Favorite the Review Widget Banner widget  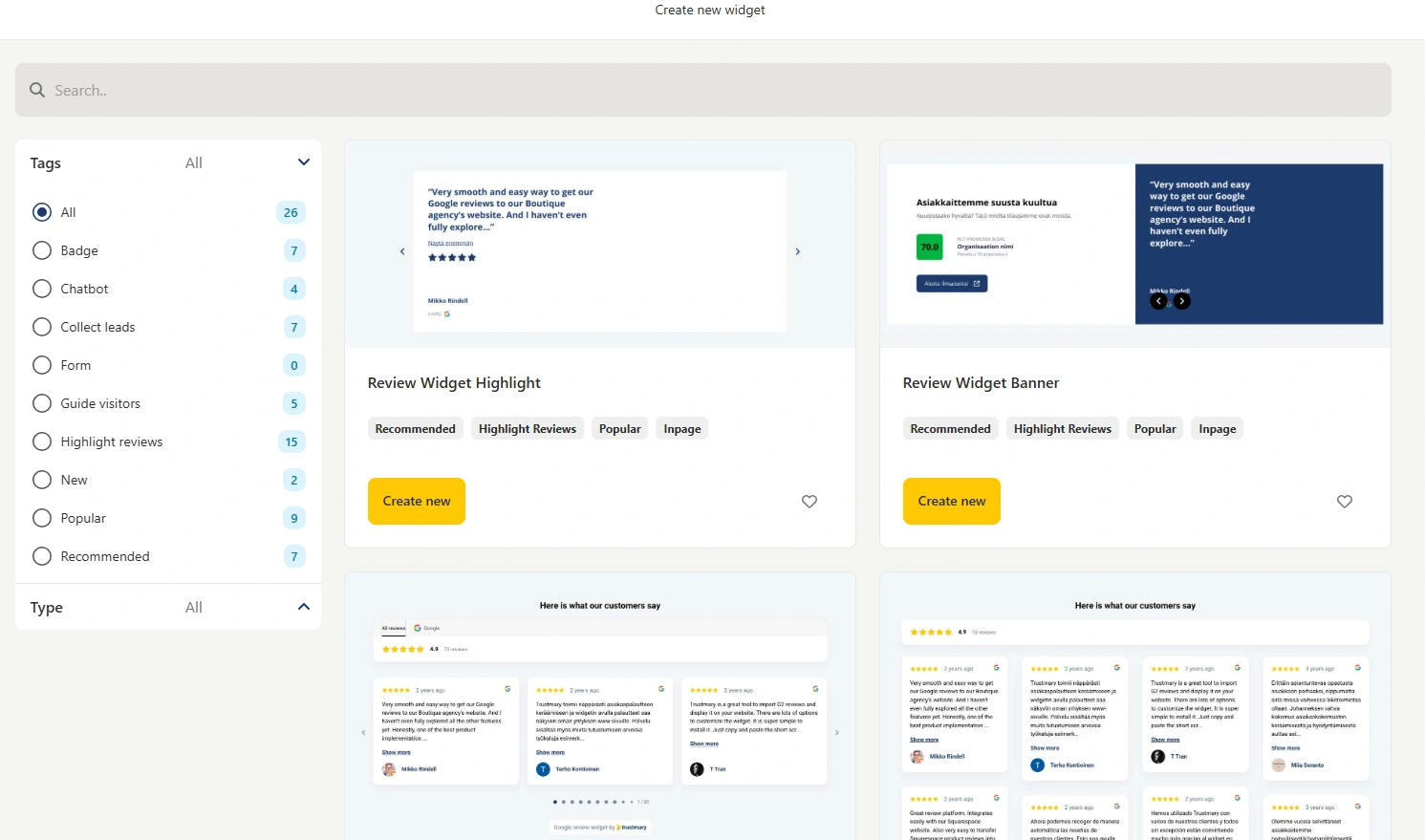tap(1344, 501)
